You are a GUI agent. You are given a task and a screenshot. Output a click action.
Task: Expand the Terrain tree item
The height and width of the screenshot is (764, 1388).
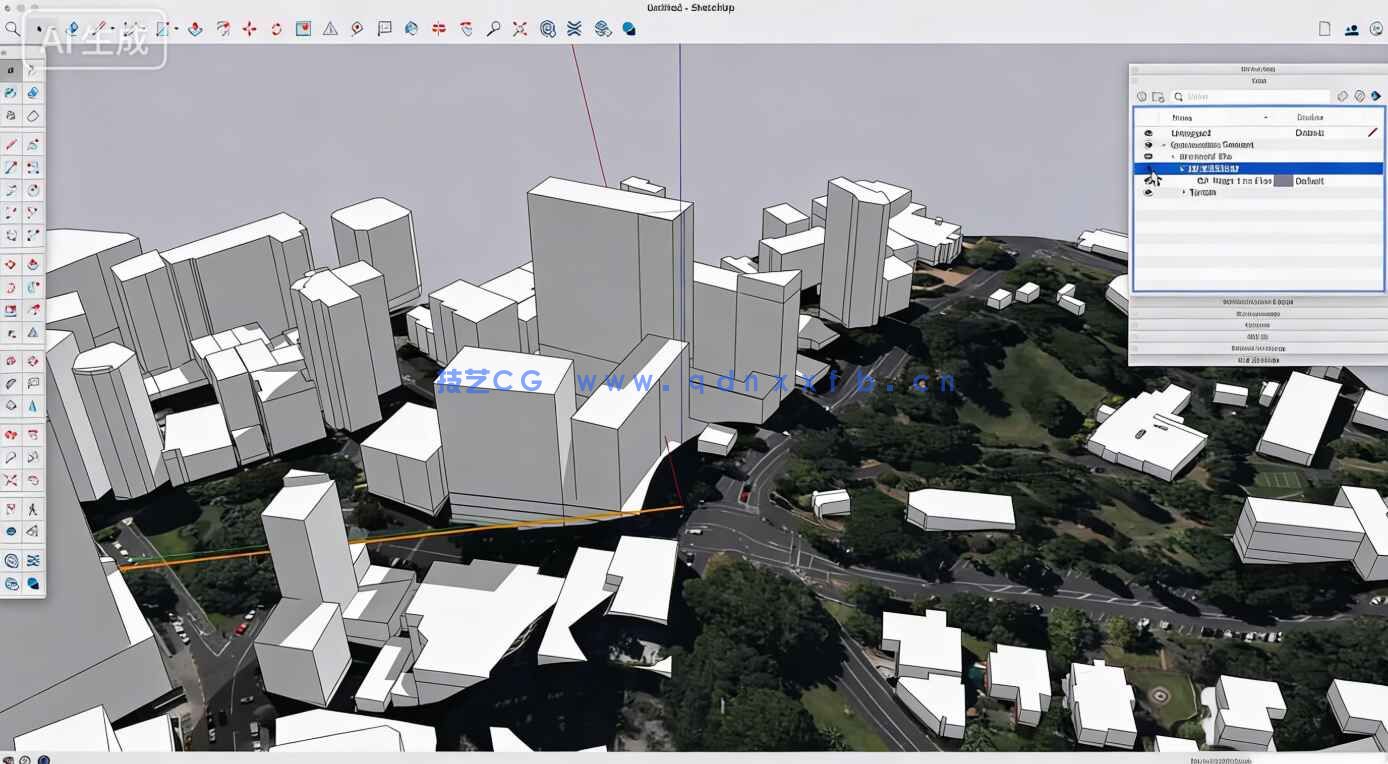[1184, 192]
